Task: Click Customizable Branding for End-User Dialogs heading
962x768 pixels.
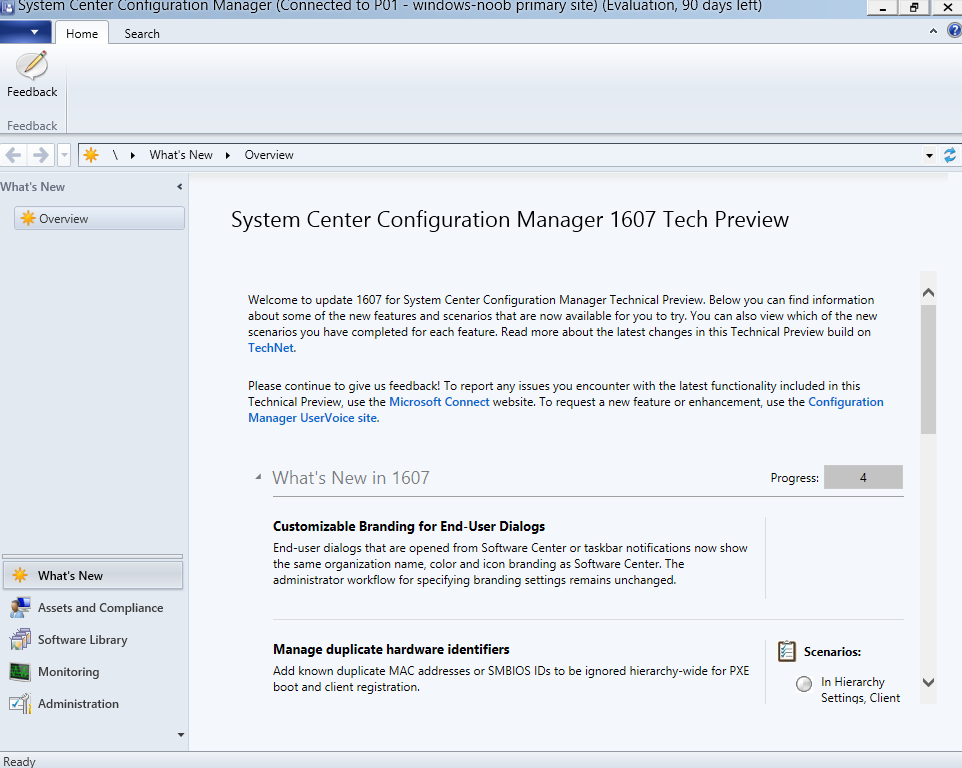Action: (409, 526)
